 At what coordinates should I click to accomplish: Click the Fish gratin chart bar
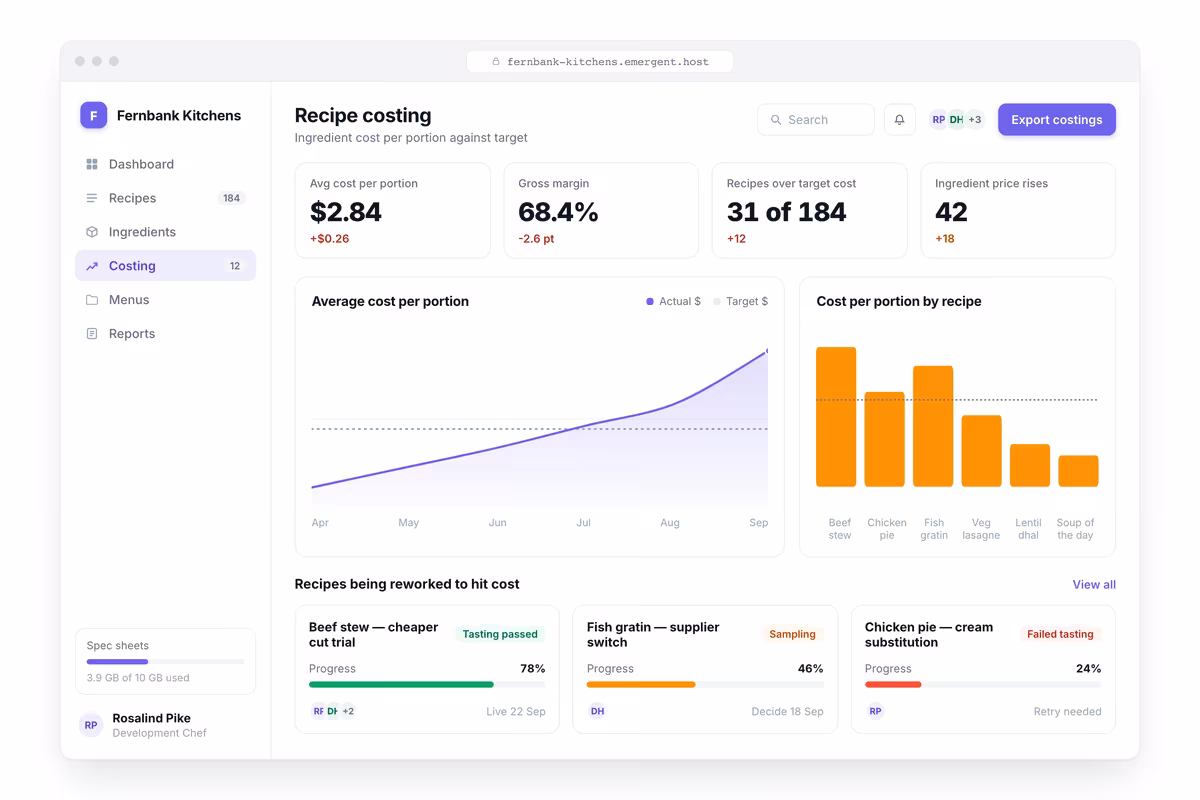point(933,426)
